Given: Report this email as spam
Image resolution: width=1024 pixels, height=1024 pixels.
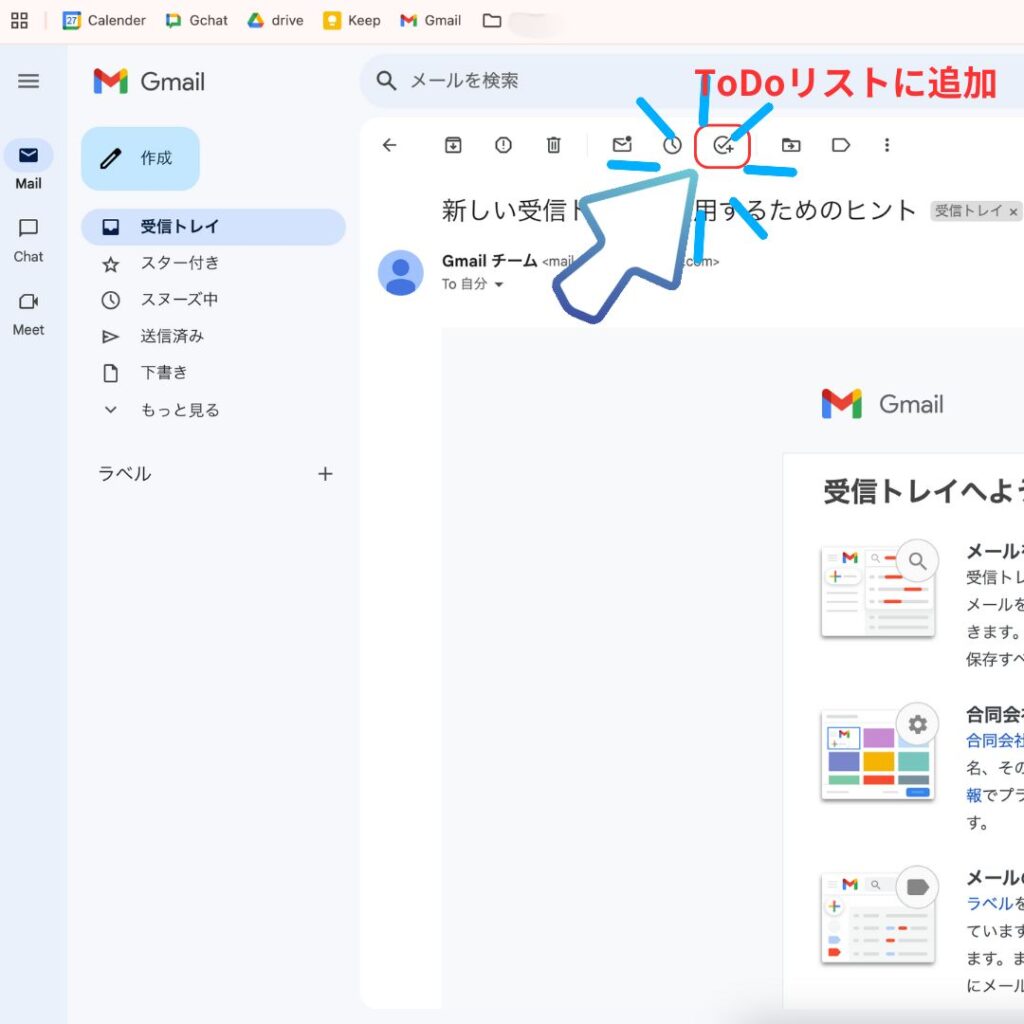Looking at the screenshot, I should click(504, 145).
